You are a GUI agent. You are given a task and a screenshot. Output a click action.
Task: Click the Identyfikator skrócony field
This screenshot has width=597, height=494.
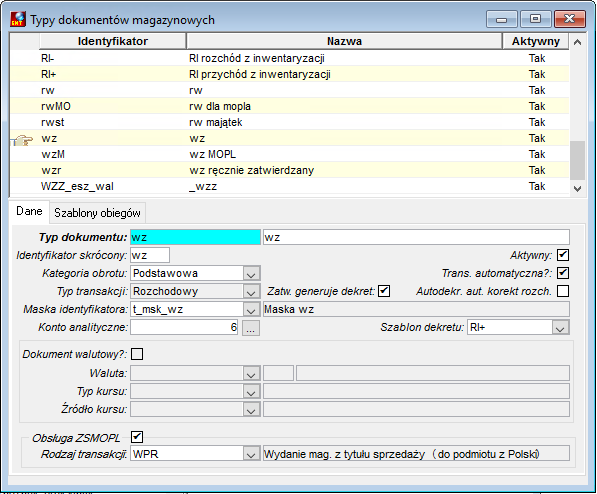150,255
